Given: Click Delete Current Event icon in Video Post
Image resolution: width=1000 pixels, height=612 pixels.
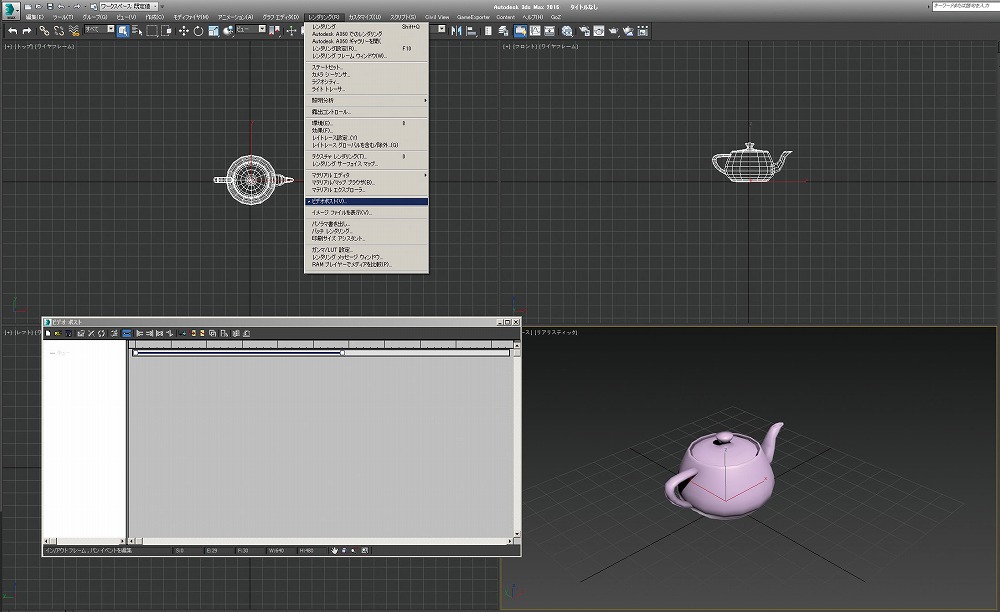Looking at the screenshot, I should click(91, 333).
